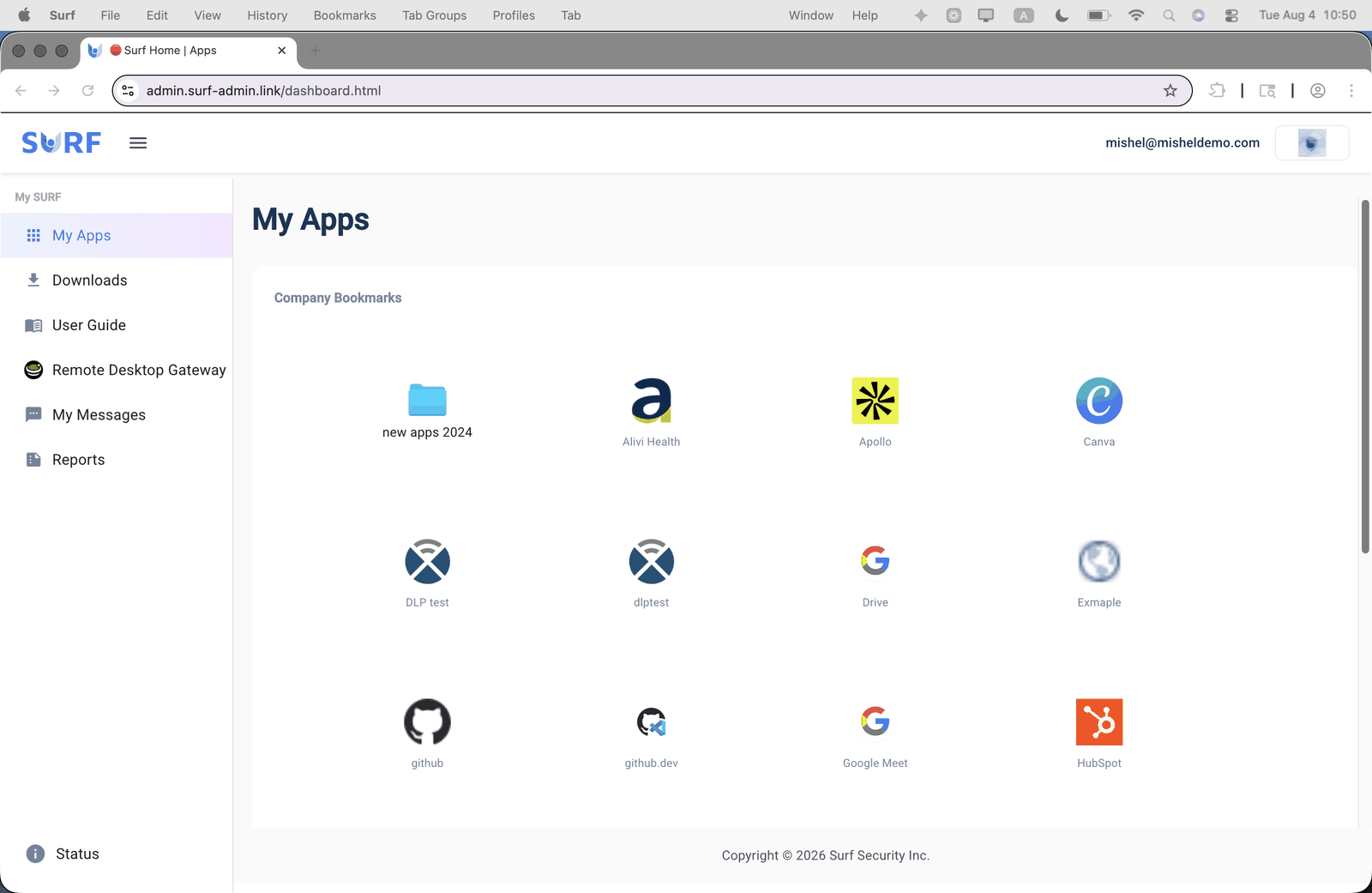The width and height of the screenshot is (1372, 893).
Task: Go to Downloads in the sidebar
Action: tap(117, 280)
